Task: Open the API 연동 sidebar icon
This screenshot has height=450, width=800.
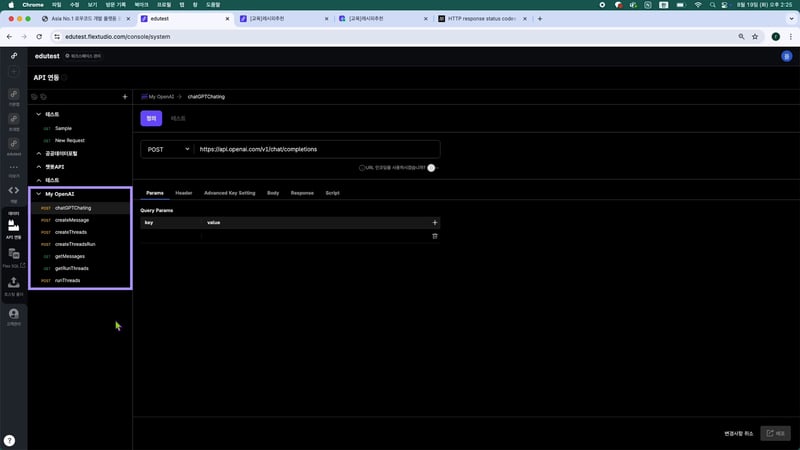Action: (14, 227)
